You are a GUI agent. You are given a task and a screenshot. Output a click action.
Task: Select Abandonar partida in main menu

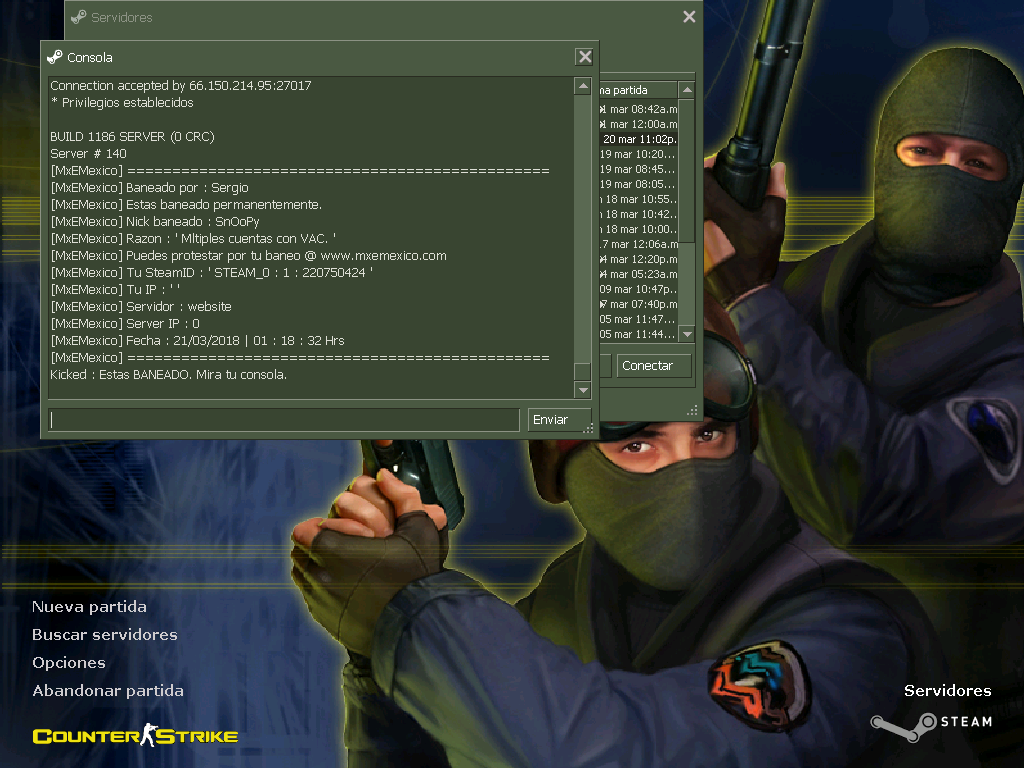pyautogui.click(x=108, y=691)
